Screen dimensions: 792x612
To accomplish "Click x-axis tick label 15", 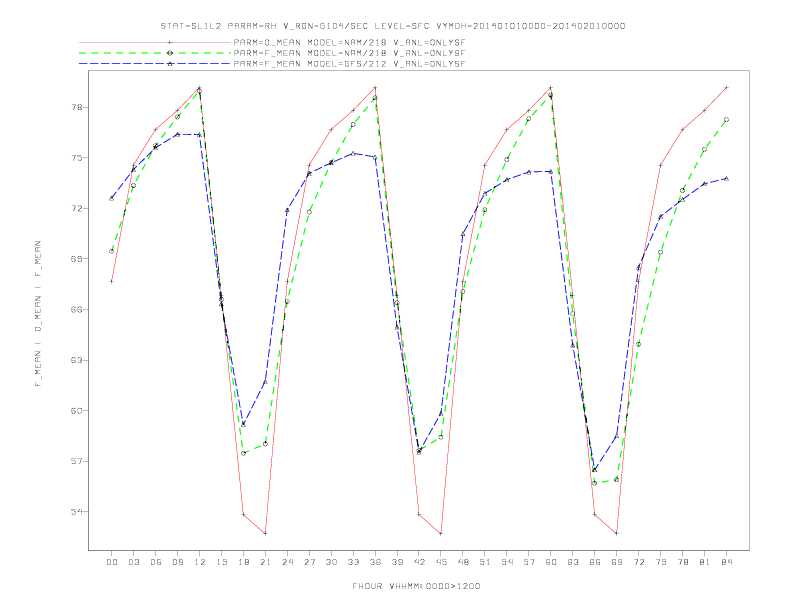I will coord(221,562).
